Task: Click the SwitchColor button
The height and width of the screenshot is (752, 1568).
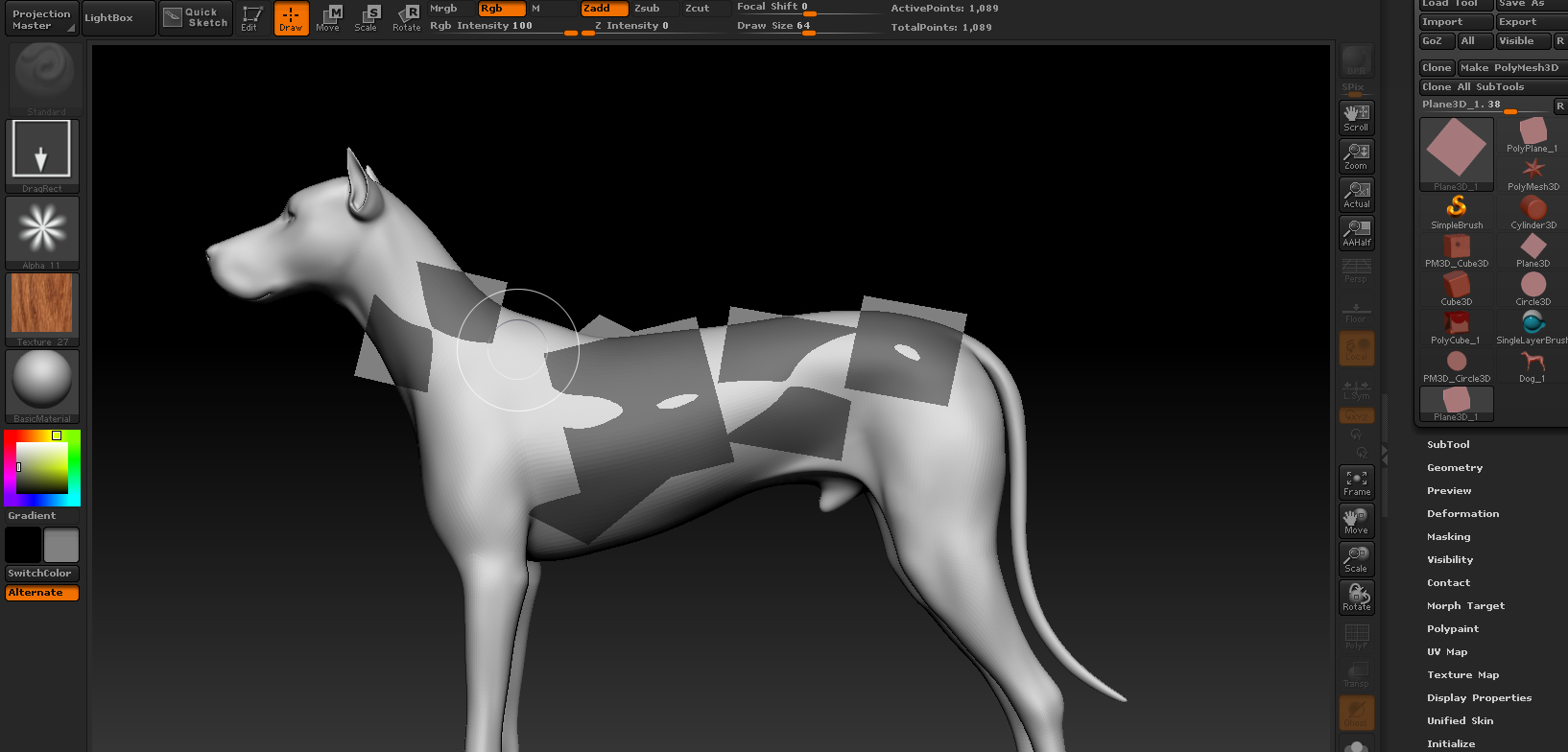Action: (42, 574)
